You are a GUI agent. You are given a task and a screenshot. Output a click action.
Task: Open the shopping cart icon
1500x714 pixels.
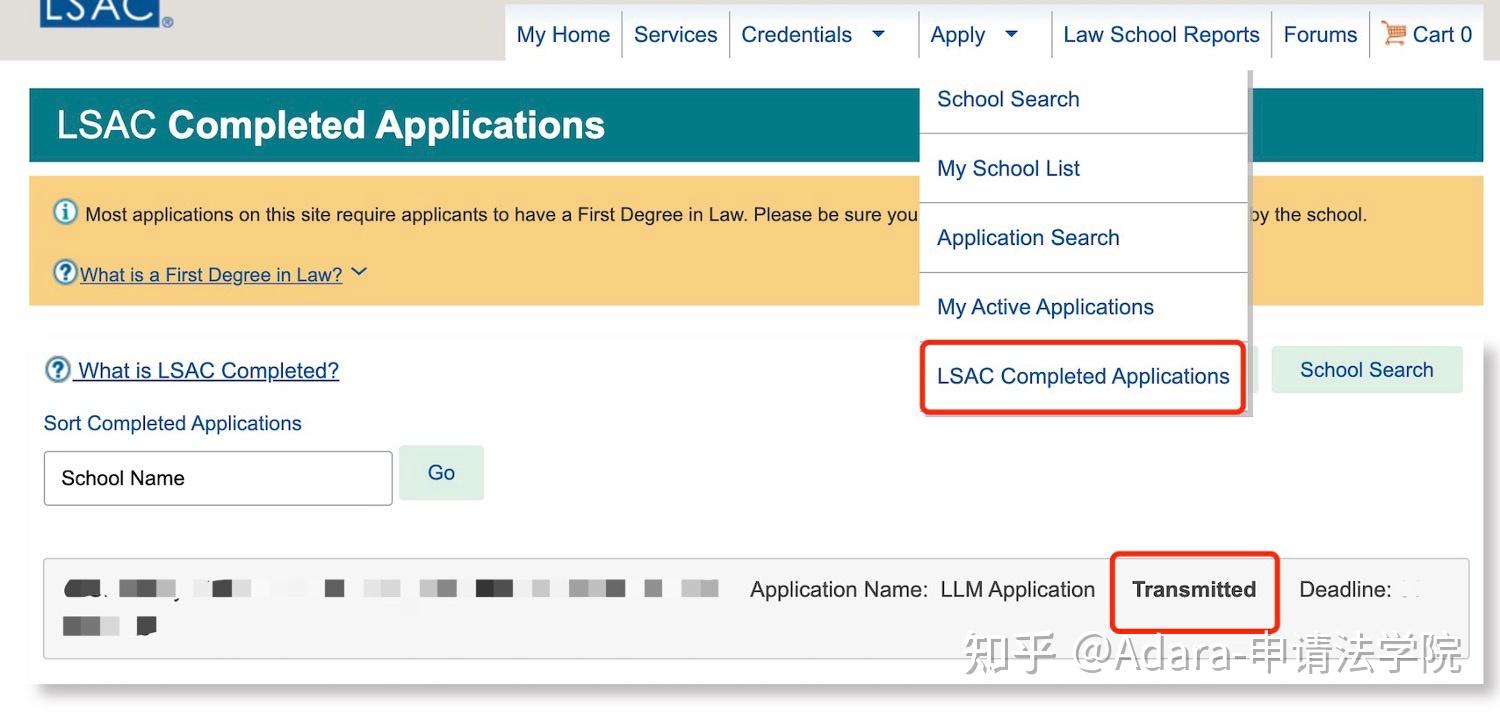pos(1393,33)
